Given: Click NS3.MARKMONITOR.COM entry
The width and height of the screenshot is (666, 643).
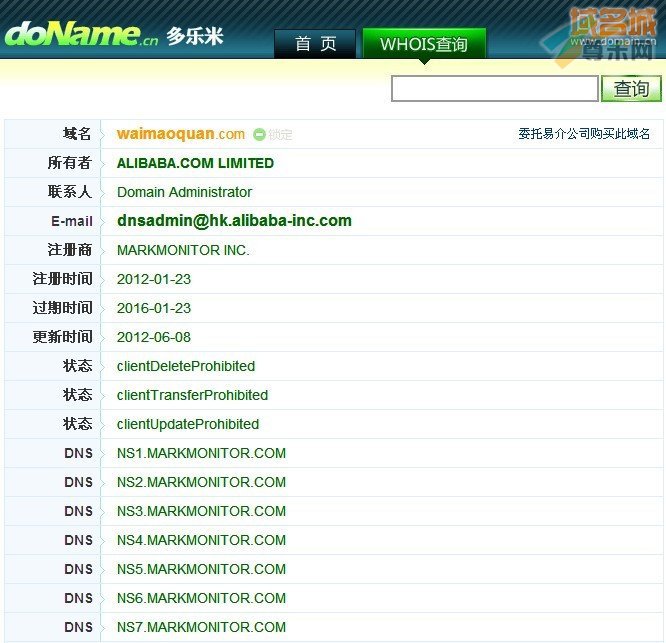Looking at the screenshot, I should pyautogui.click(x=201, y=511).
